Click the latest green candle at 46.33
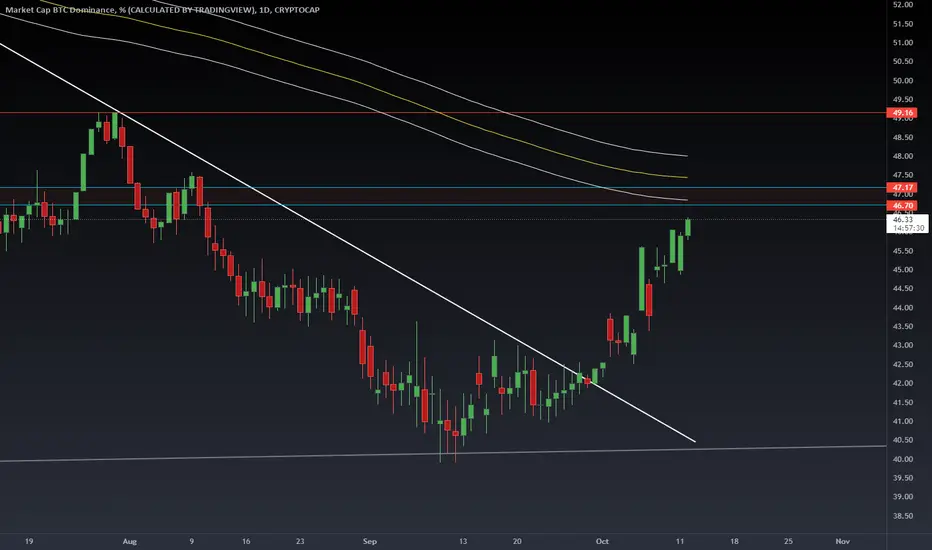 pyautogui.click(x=688, y=227)
